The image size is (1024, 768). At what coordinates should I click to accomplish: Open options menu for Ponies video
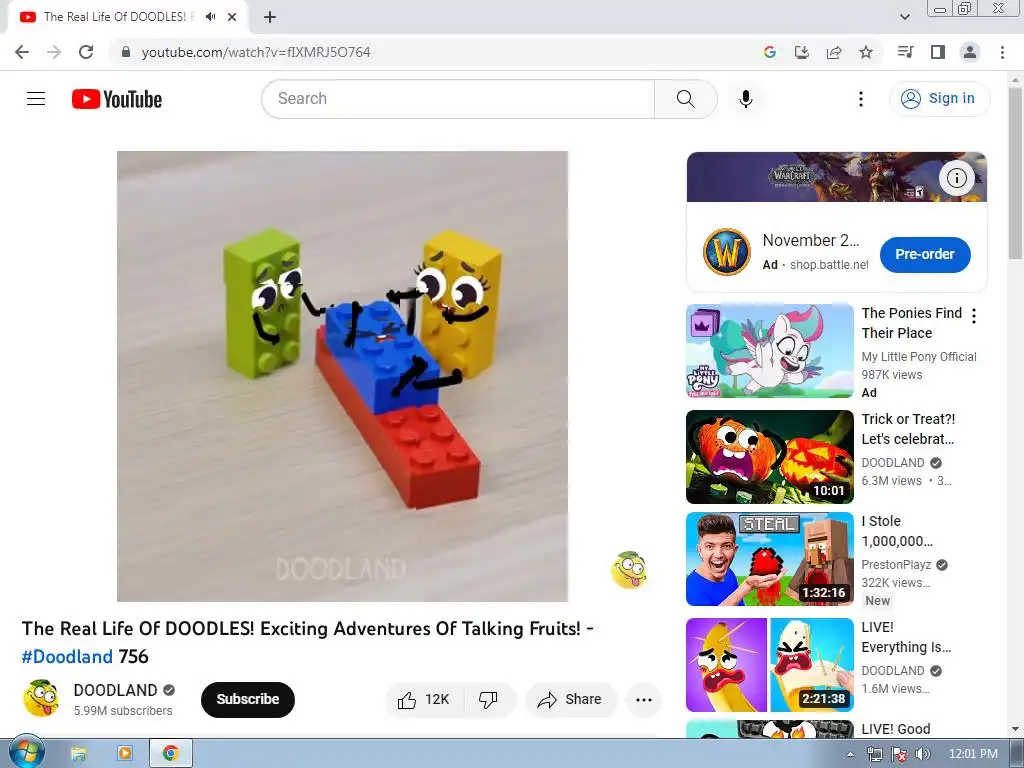click(x=974, y=316)
